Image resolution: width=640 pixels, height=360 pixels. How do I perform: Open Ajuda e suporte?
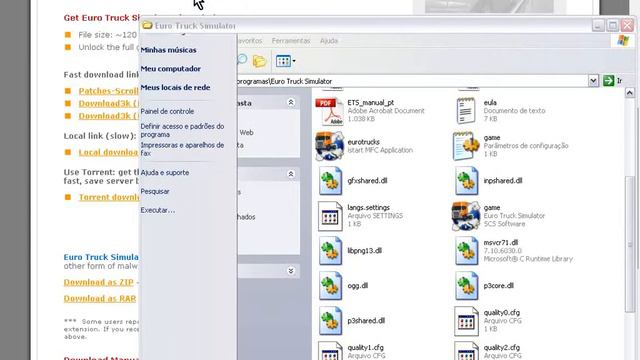164,173
